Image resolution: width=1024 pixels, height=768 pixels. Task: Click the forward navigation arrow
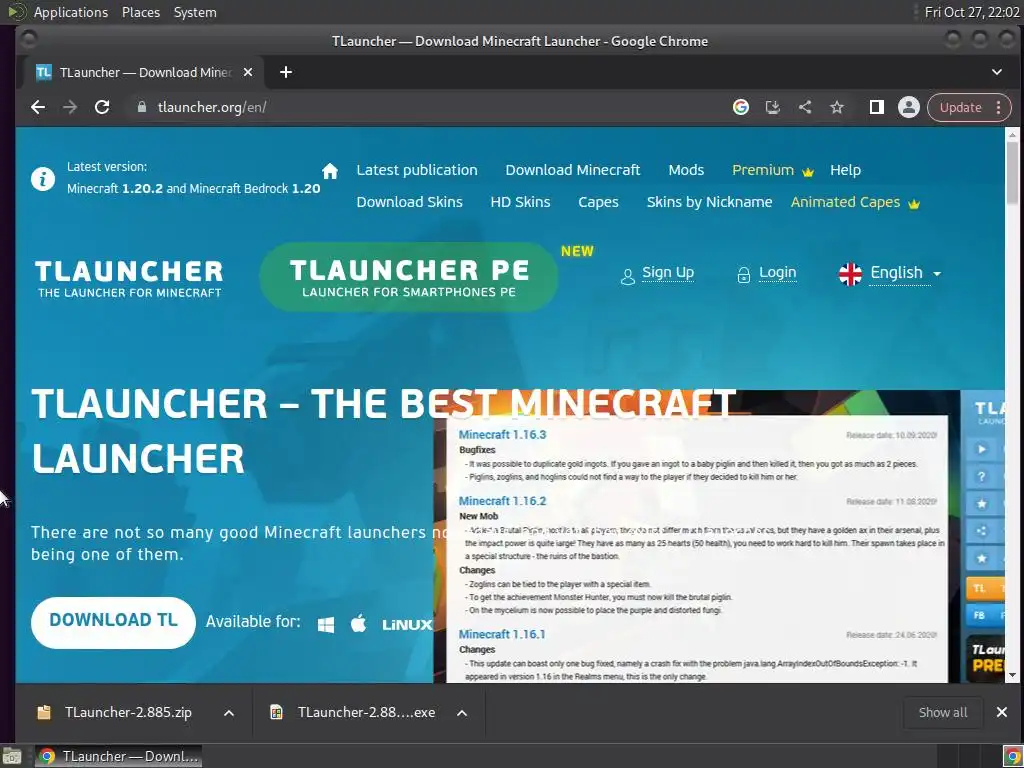[x=70, y=107]
